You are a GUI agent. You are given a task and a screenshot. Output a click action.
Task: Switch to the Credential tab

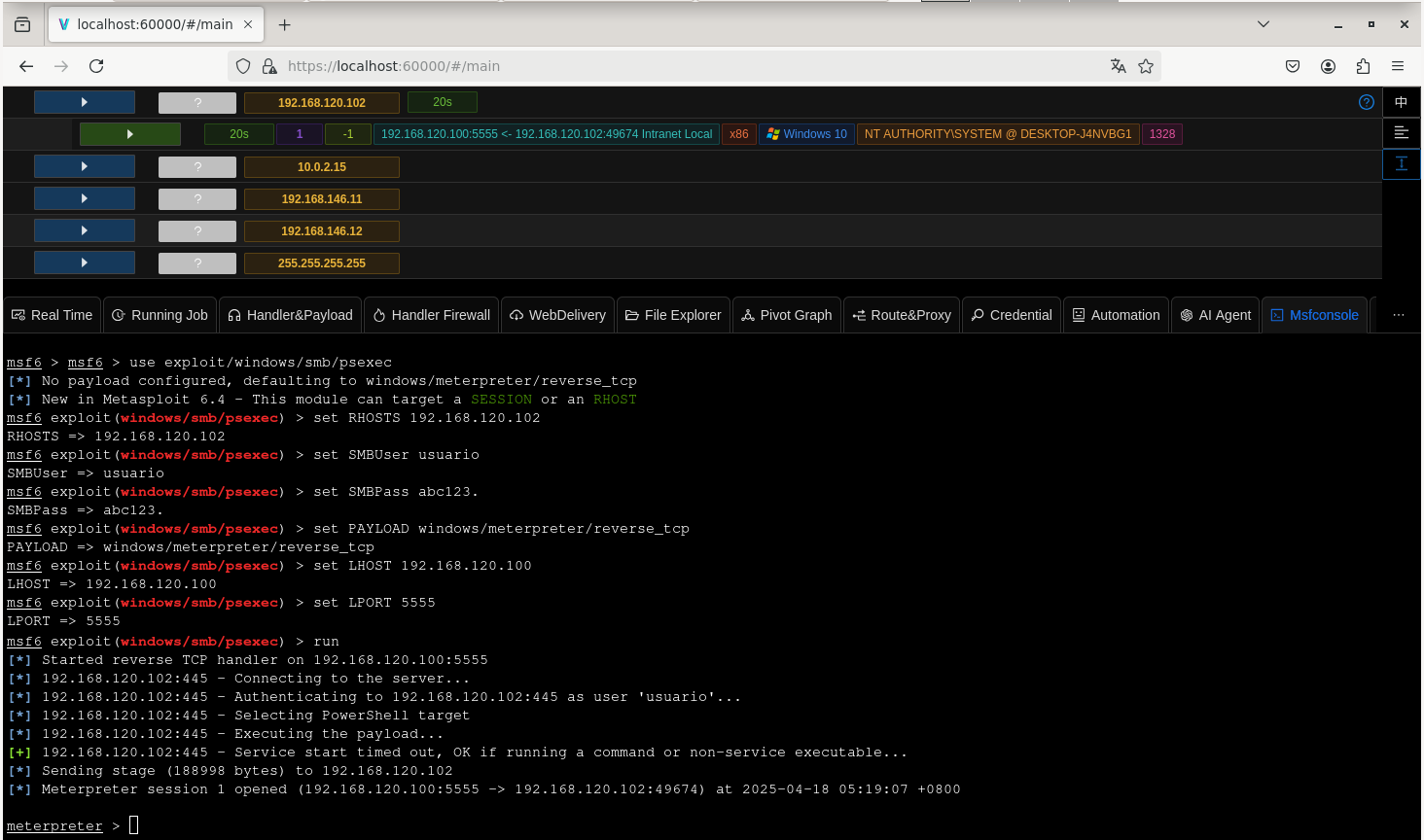pyautogui.click(x=1012, y=315)
